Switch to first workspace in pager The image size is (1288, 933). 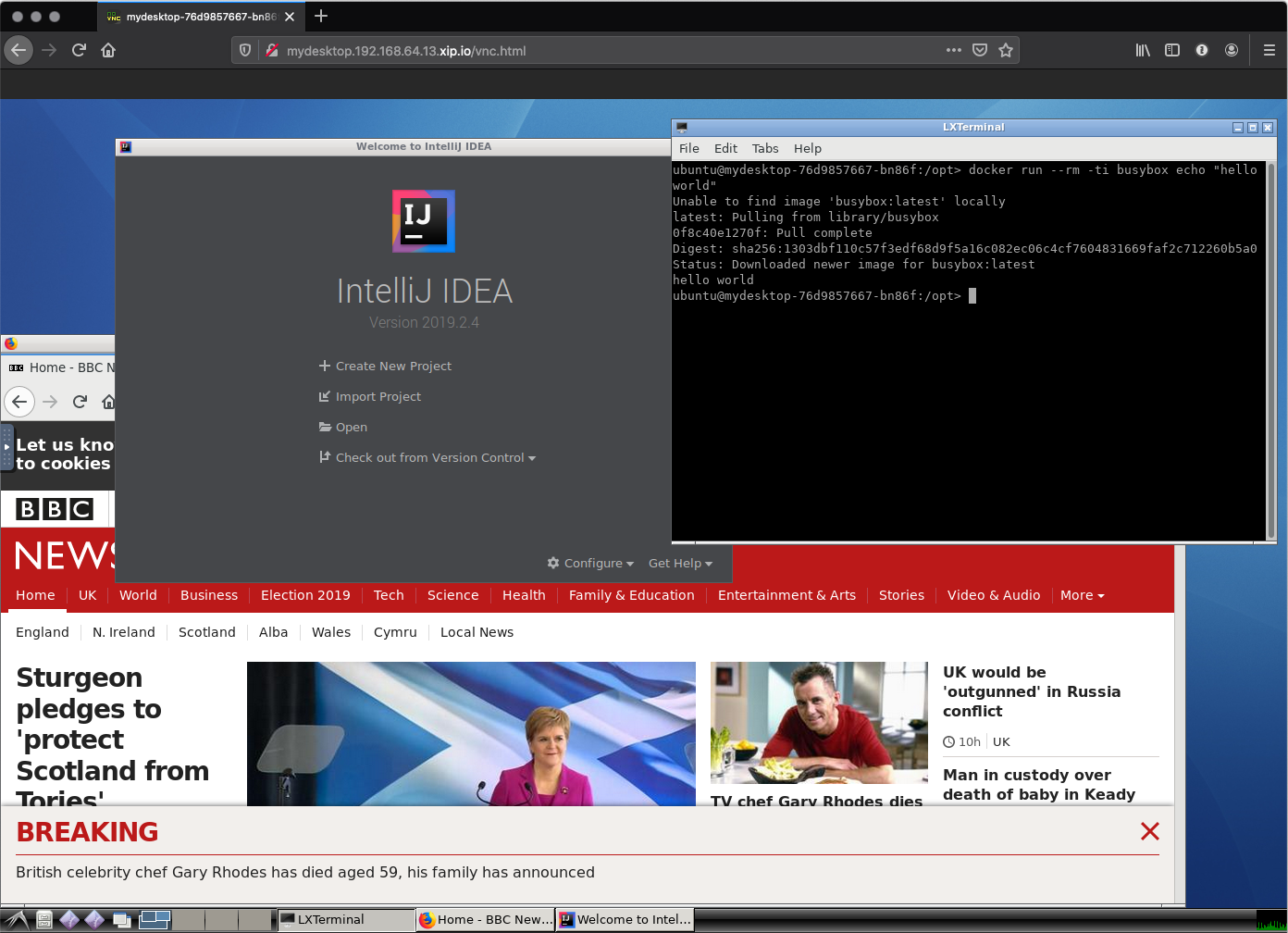[155, 919]
